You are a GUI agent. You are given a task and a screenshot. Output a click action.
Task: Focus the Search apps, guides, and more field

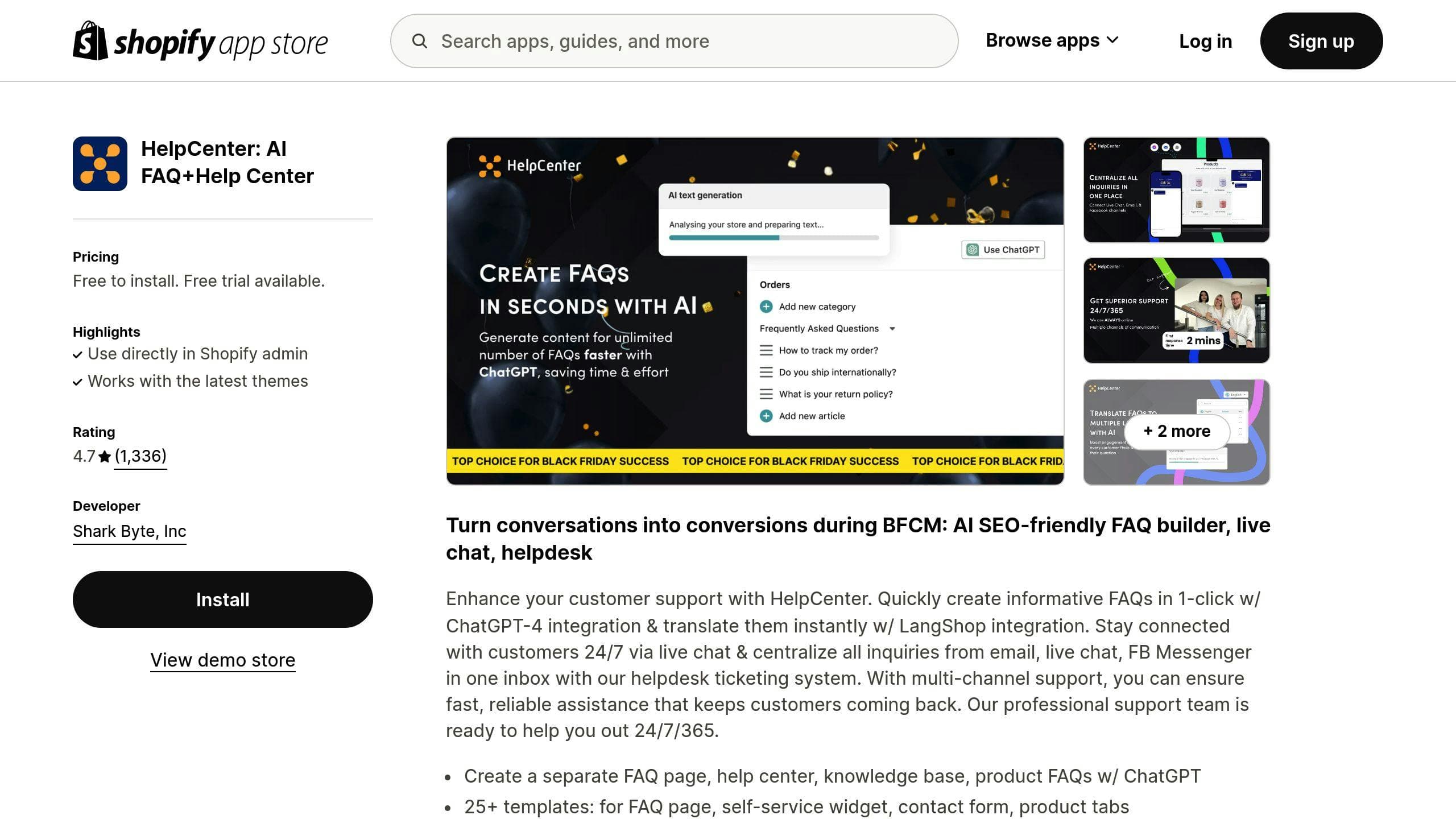coord(674,41)
